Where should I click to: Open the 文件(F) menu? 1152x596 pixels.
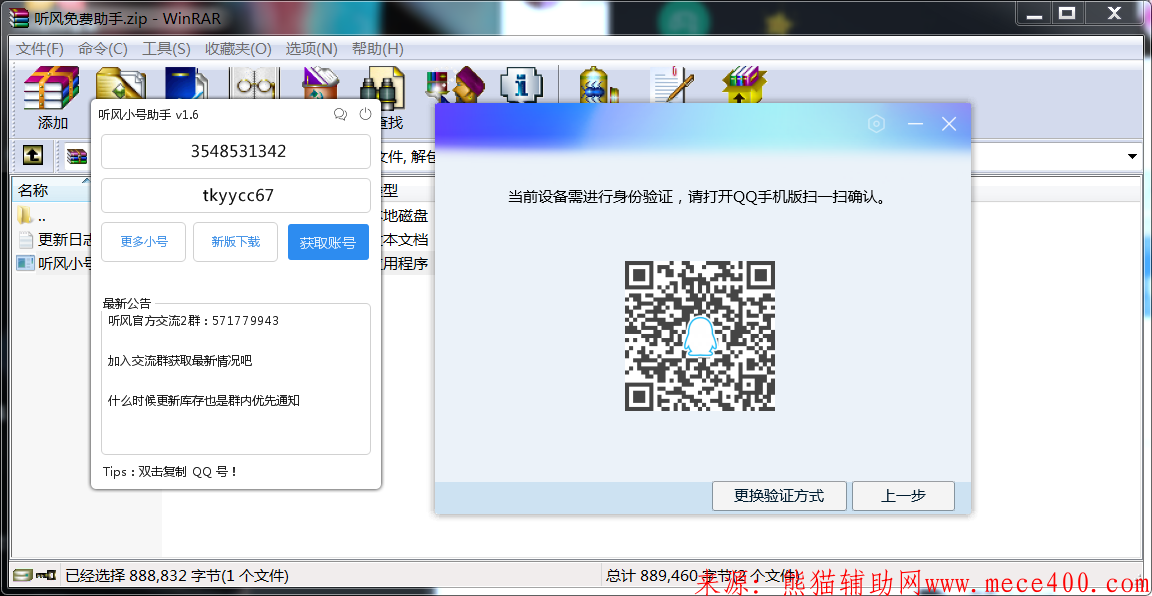coord(40,49)
